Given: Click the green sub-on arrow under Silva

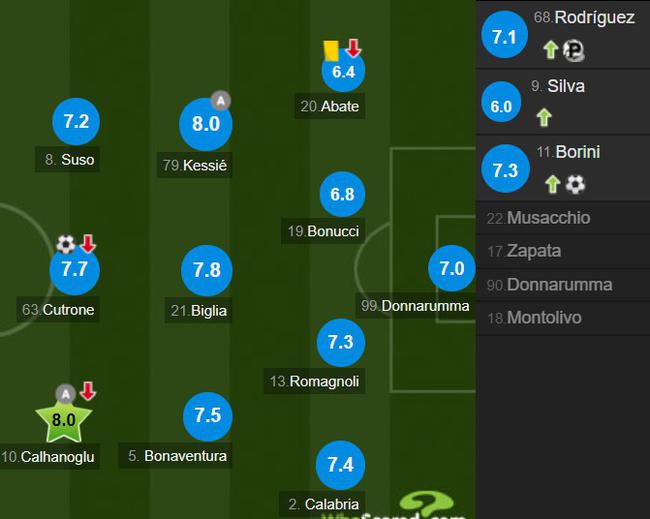Looking at the screenshot, I should (x=544, y=117).
